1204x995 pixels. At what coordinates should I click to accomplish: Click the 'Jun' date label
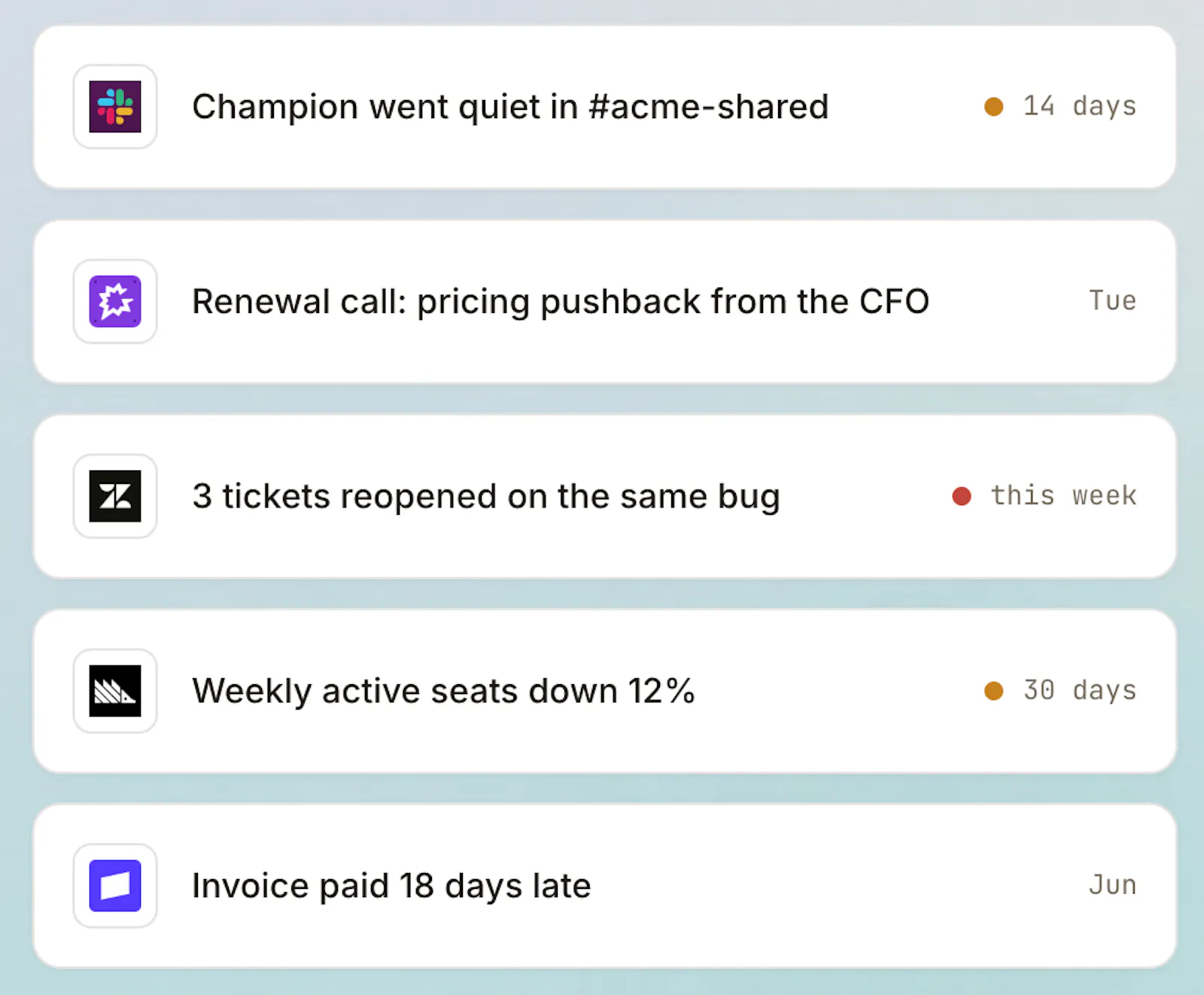coord(1112,885)
